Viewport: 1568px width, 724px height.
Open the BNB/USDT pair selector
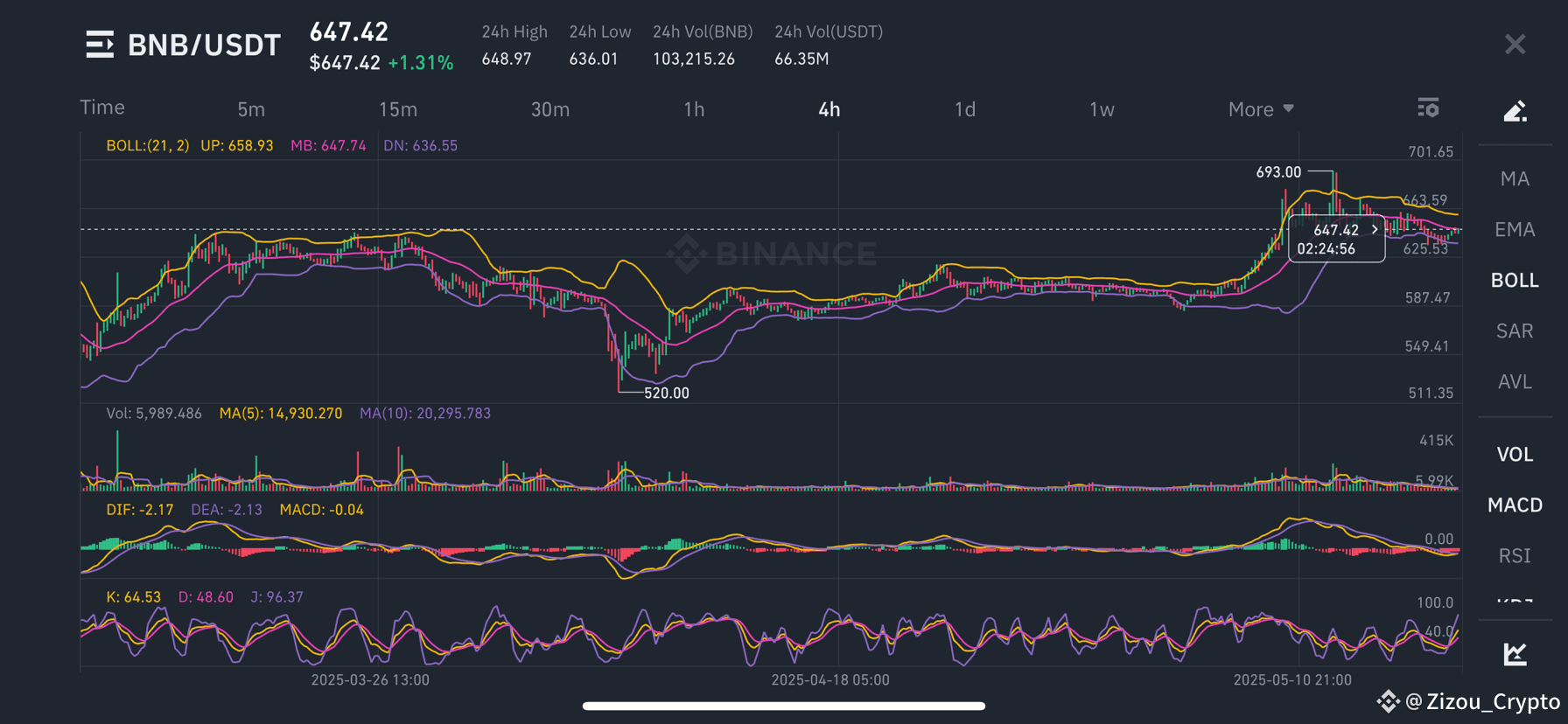pyautogui.click(x=204, y=45)
